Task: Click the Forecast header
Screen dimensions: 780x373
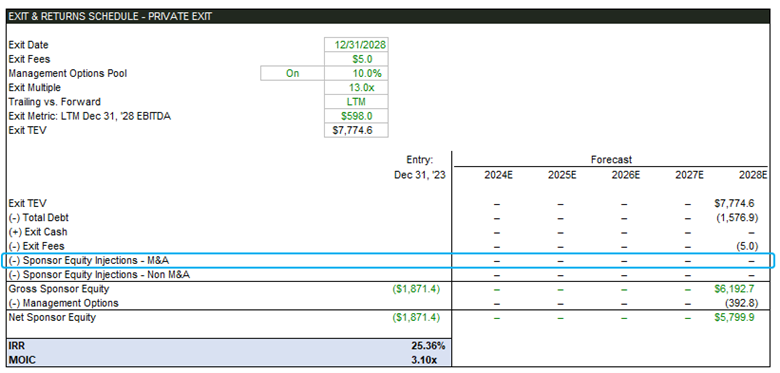Action: 611,160
